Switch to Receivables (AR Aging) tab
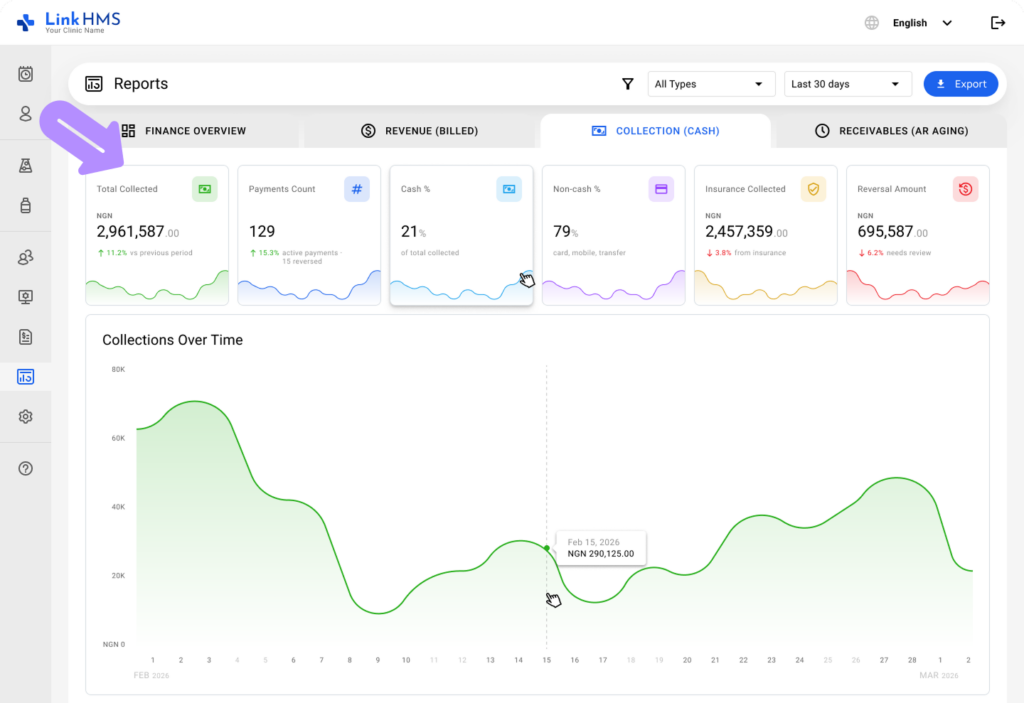This screenshot has width=1024, height=703. [891, 131]
